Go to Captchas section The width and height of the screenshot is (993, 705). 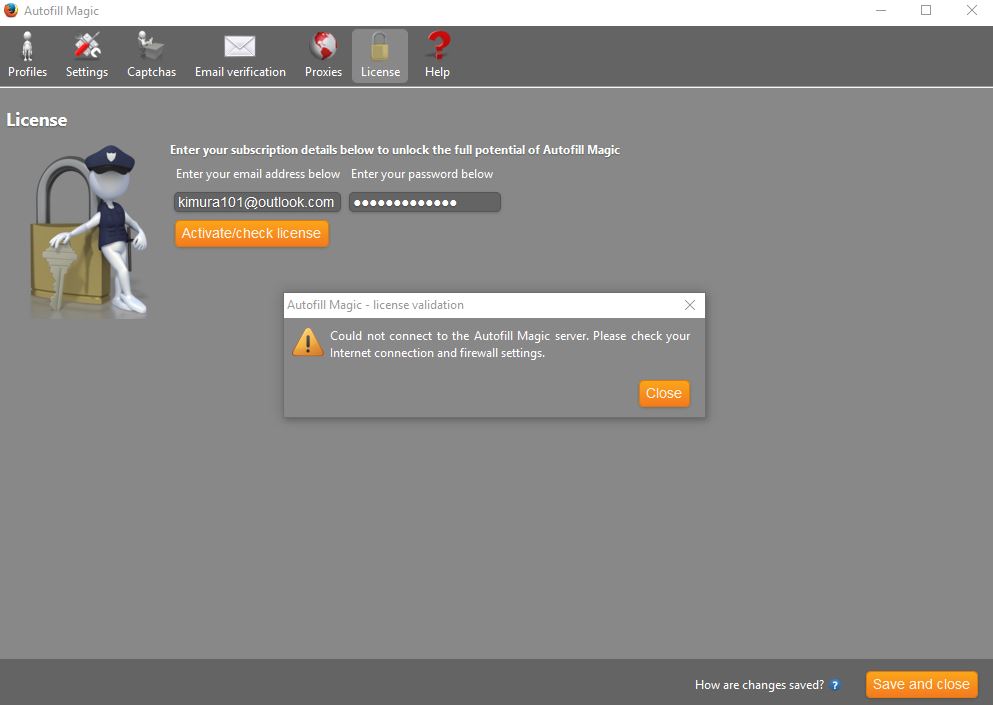pyautogui.click(x=151, y=55)
